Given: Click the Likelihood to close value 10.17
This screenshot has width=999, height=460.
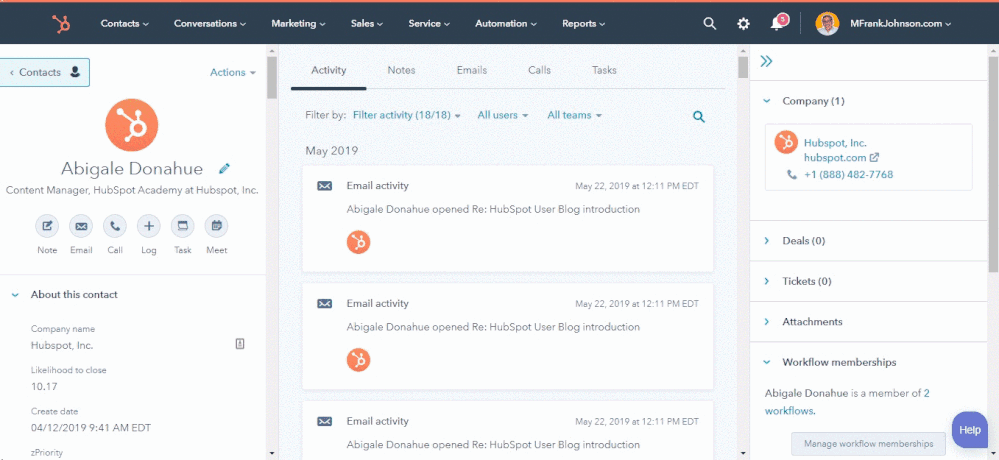Looking at the screenshot, I should (44, 386).
